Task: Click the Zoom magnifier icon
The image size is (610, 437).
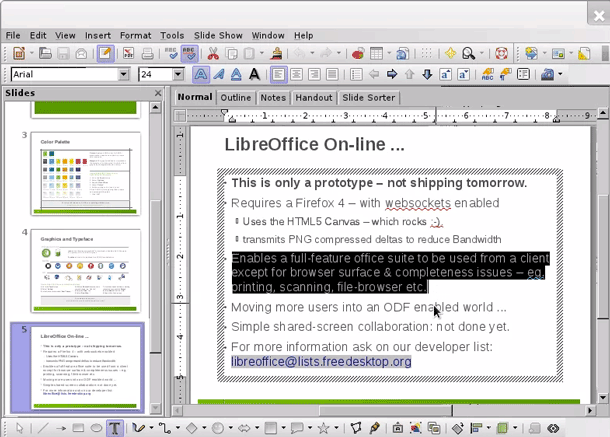Action: click(x=468, y=53)
